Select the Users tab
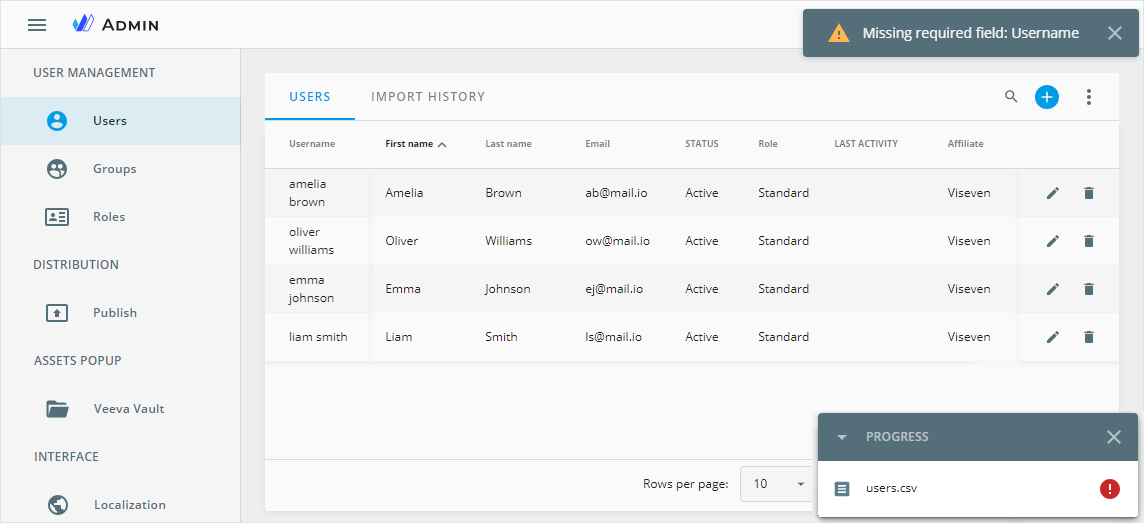This screenshot has height=523, width=1144. pyautogui.click(x=310, y=97)
